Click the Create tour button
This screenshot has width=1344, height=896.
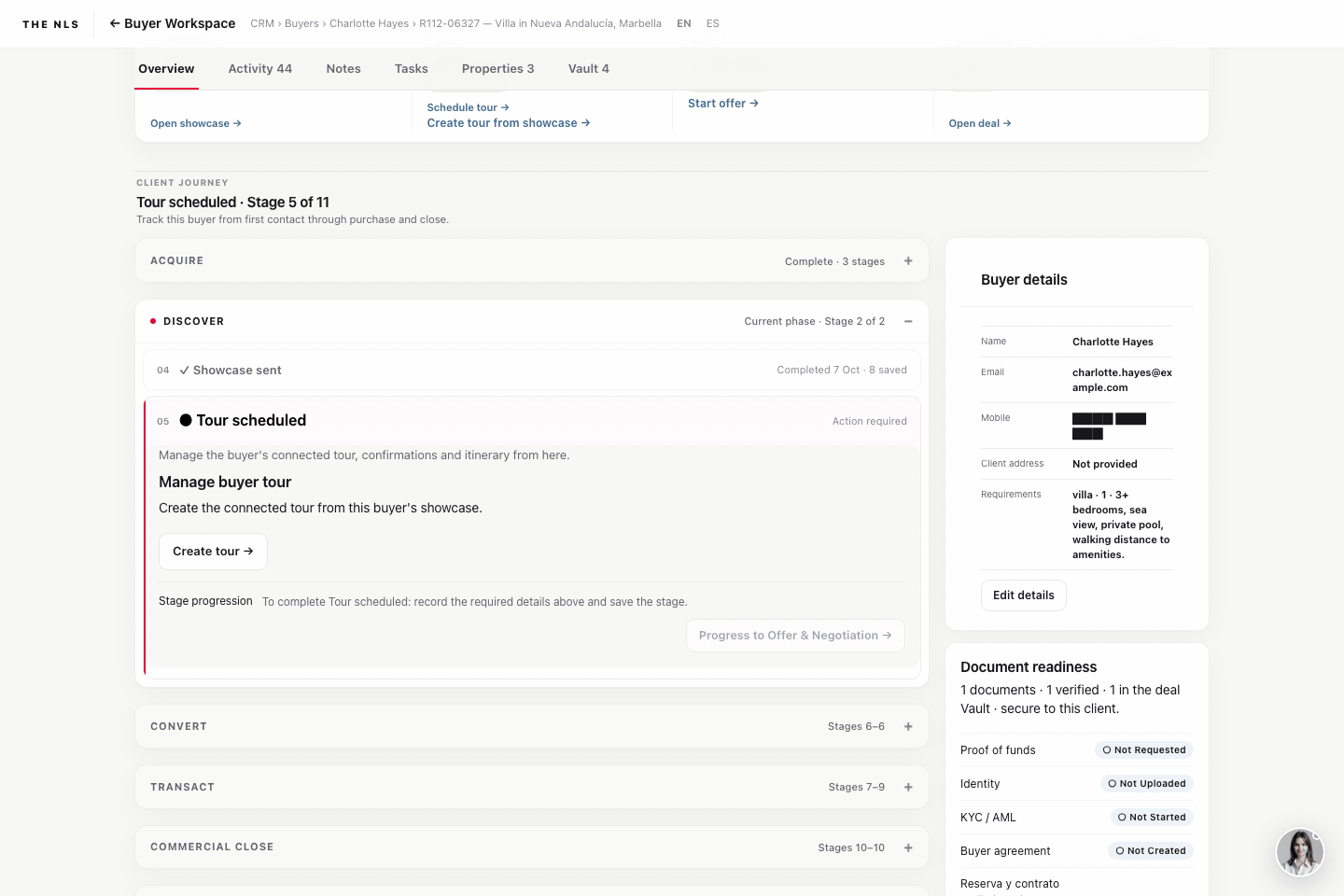(x=213, y=552)
